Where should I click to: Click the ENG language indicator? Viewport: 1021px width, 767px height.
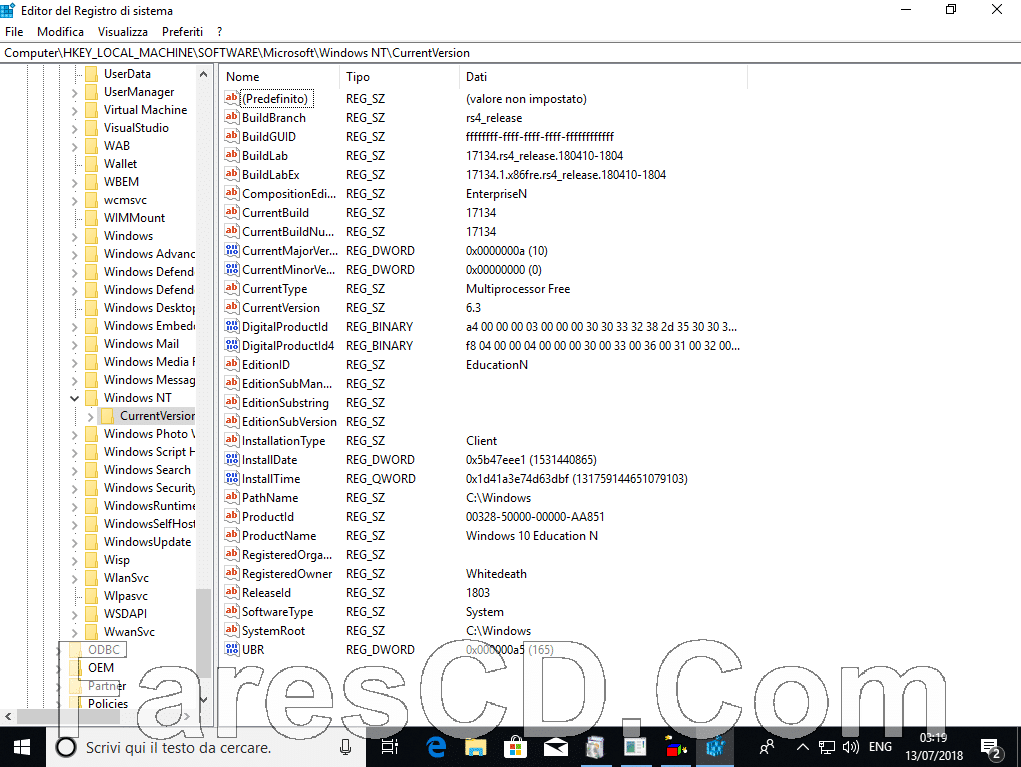880,747
